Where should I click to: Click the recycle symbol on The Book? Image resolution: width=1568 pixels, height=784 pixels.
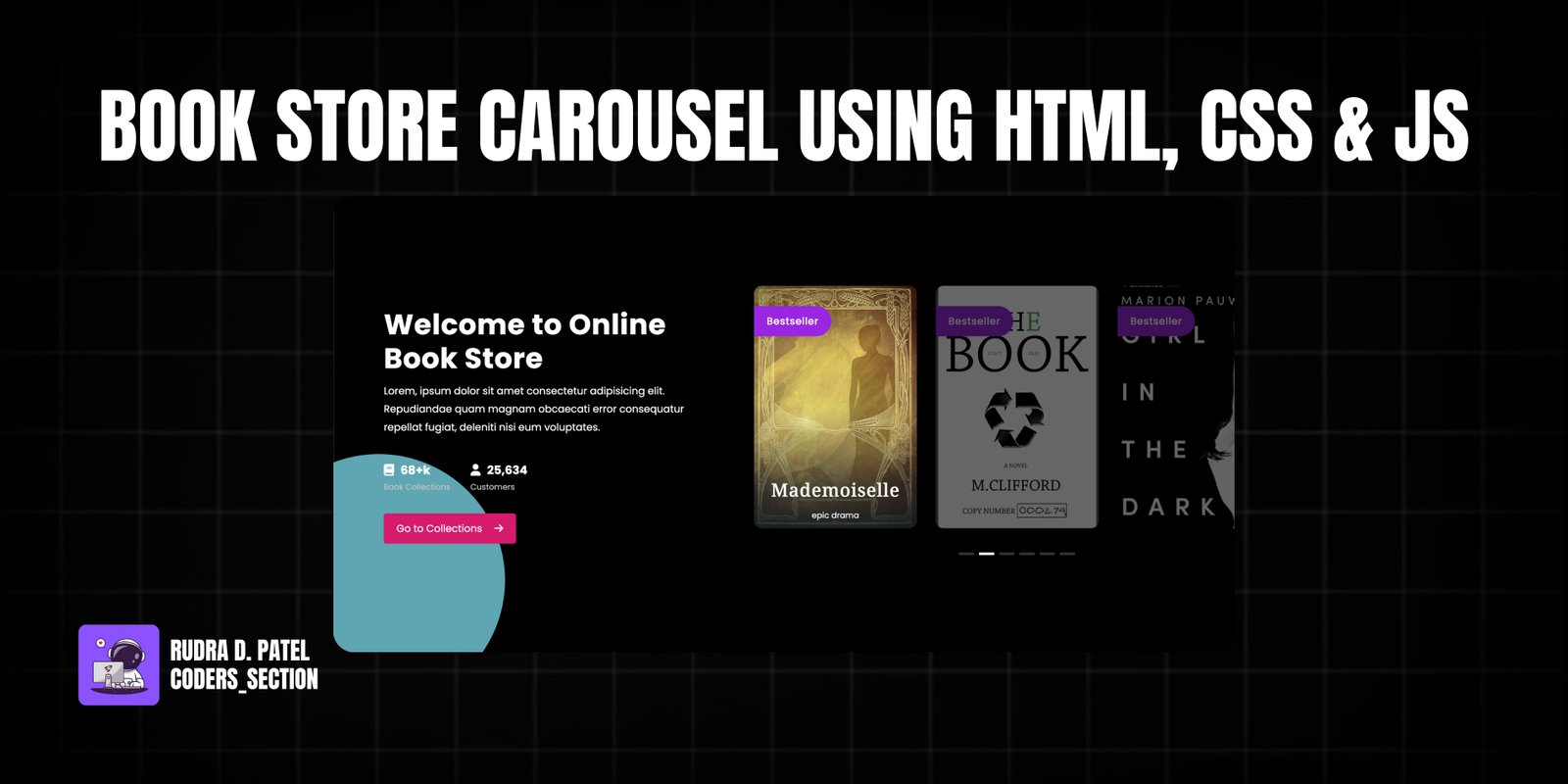[x=1015, y=418]
